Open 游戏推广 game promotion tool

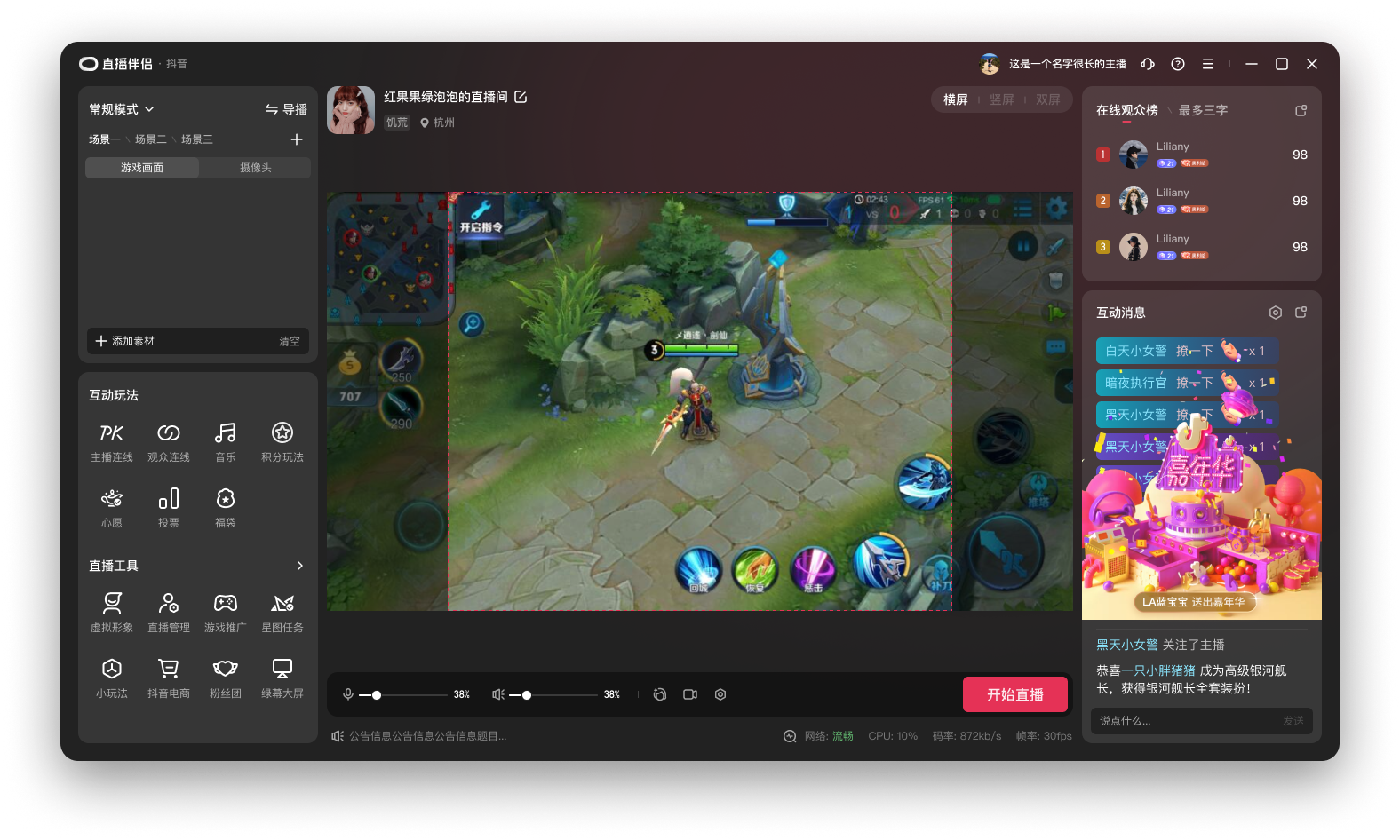(226, 613)
